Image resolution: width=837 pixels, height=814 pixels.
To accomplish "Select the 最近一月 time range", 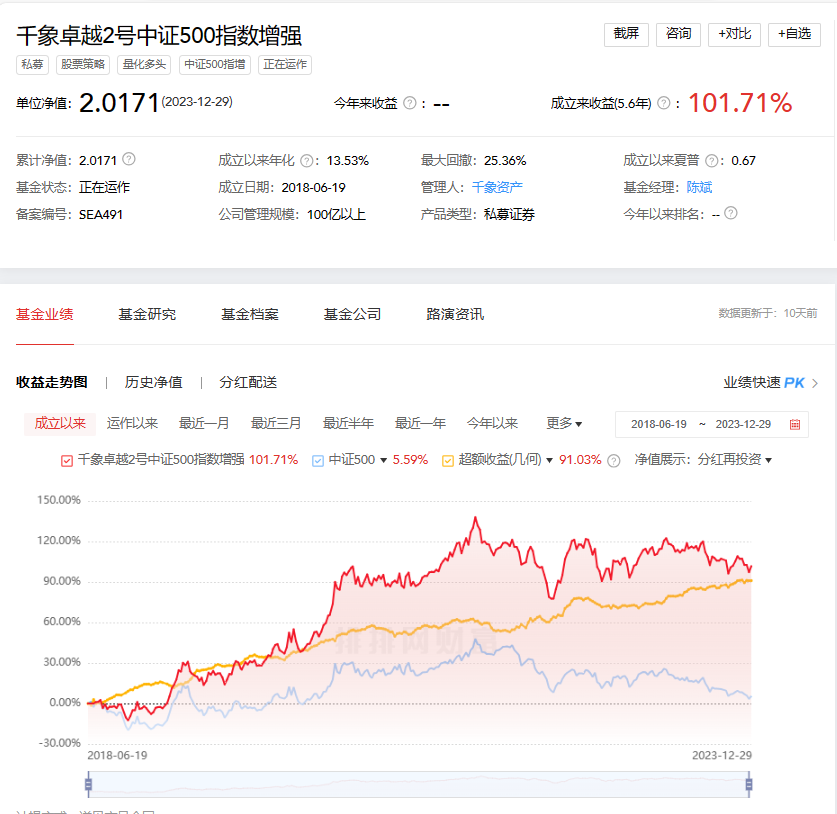I will point(204,424).
